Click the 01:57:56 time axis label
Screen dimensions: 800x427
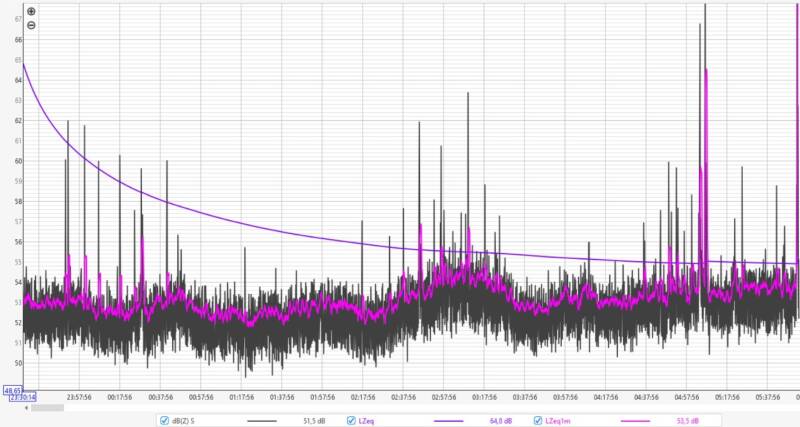(x=322, y=397)
